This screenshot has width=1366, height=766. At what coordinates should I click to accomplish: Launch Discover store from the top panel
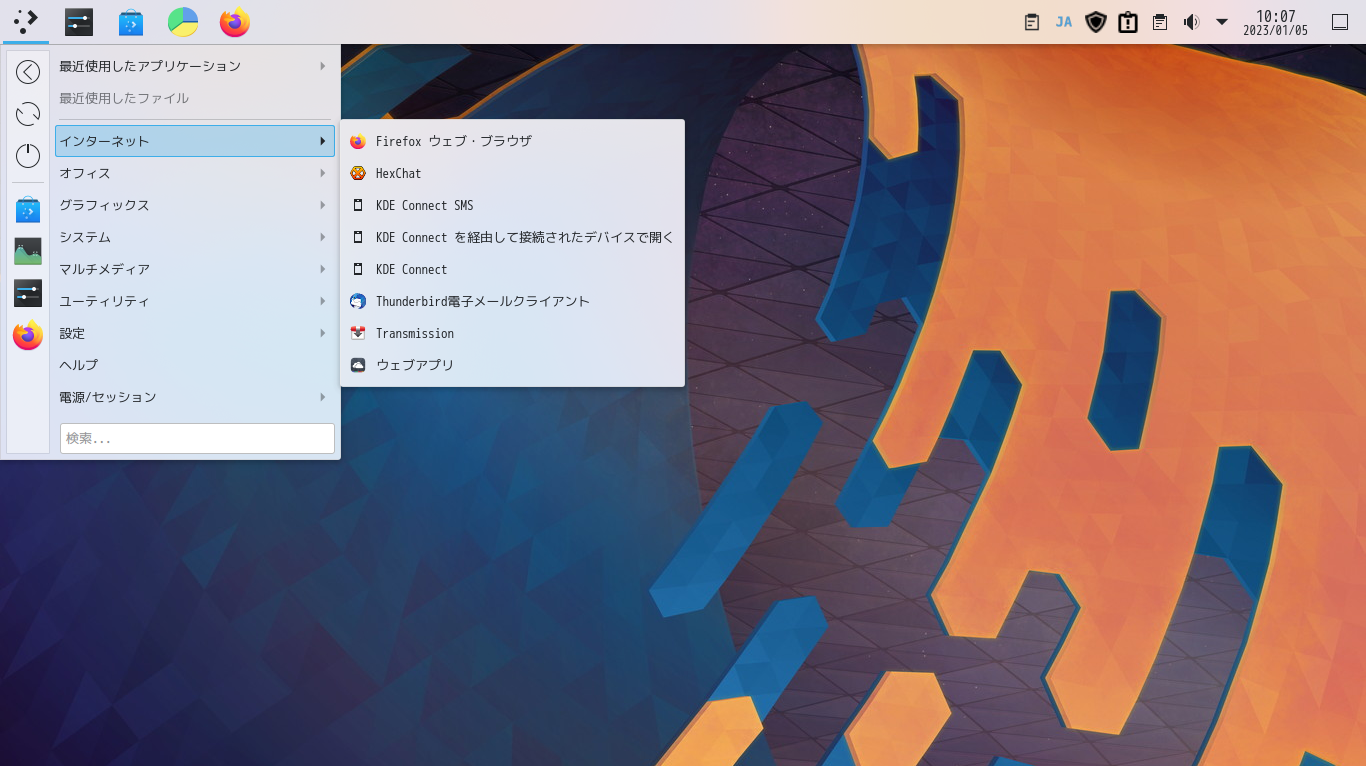tap(131, 21)
